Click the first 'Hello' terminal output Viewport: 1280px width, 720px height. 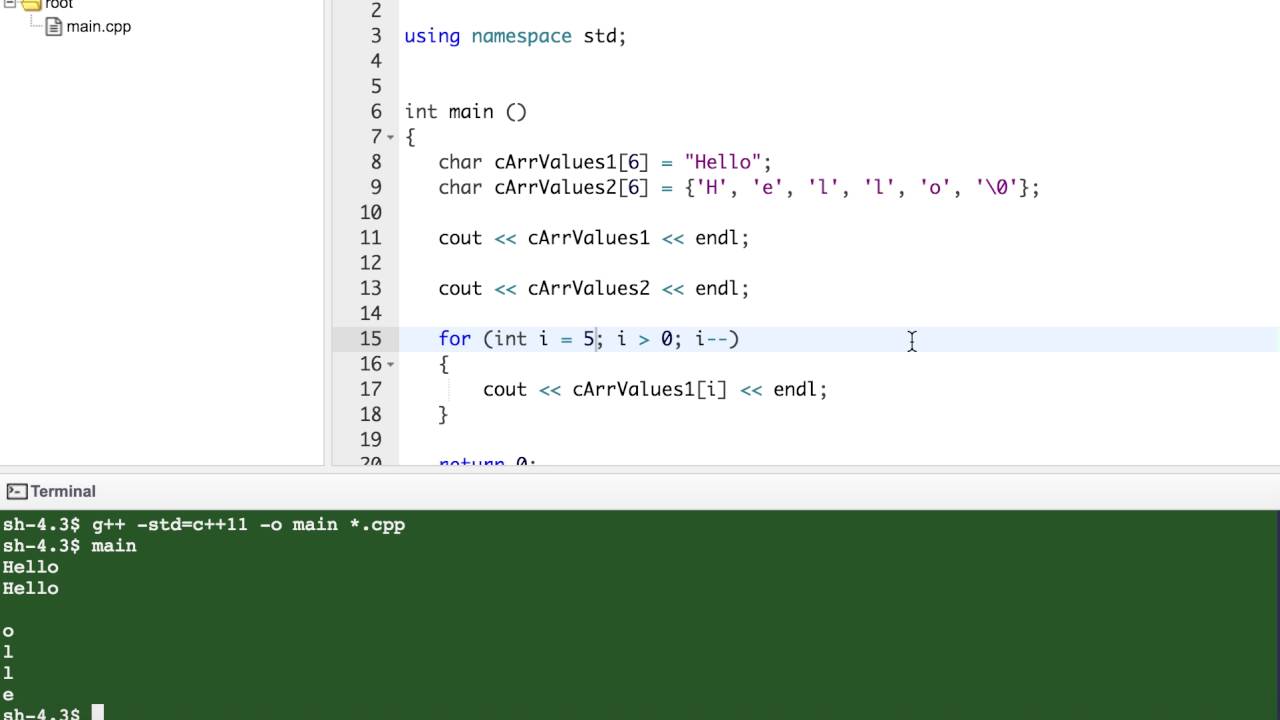[30, 567]
